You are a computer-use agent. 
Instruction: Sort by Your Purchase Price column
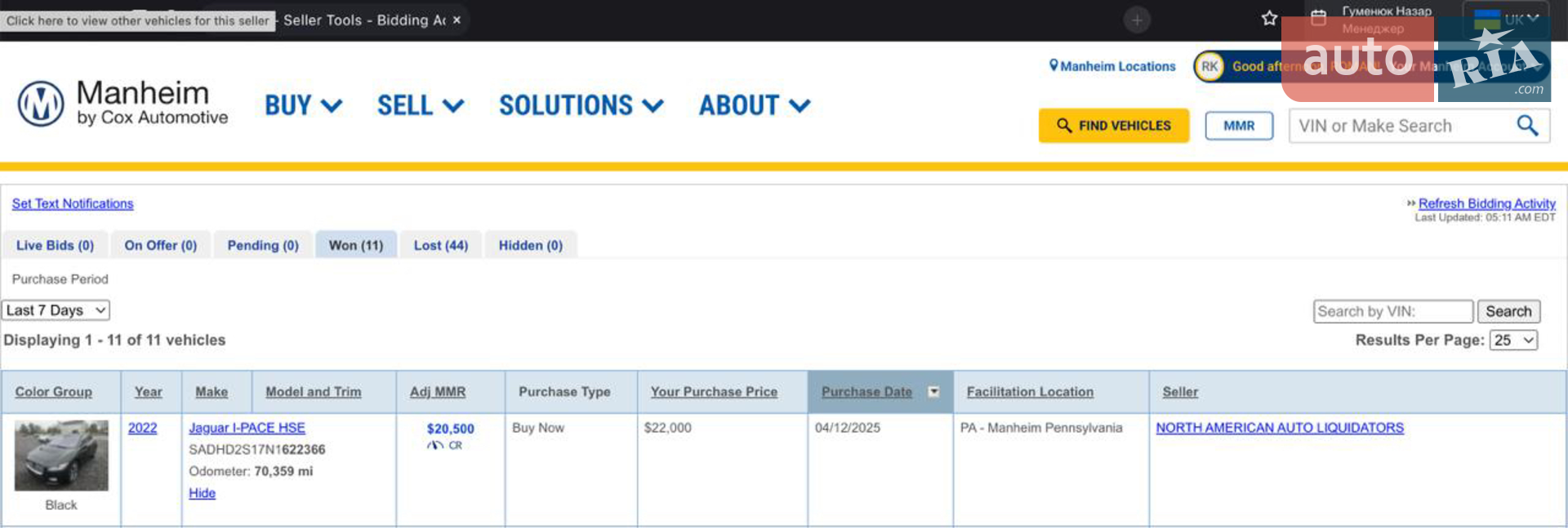(714, 392)
